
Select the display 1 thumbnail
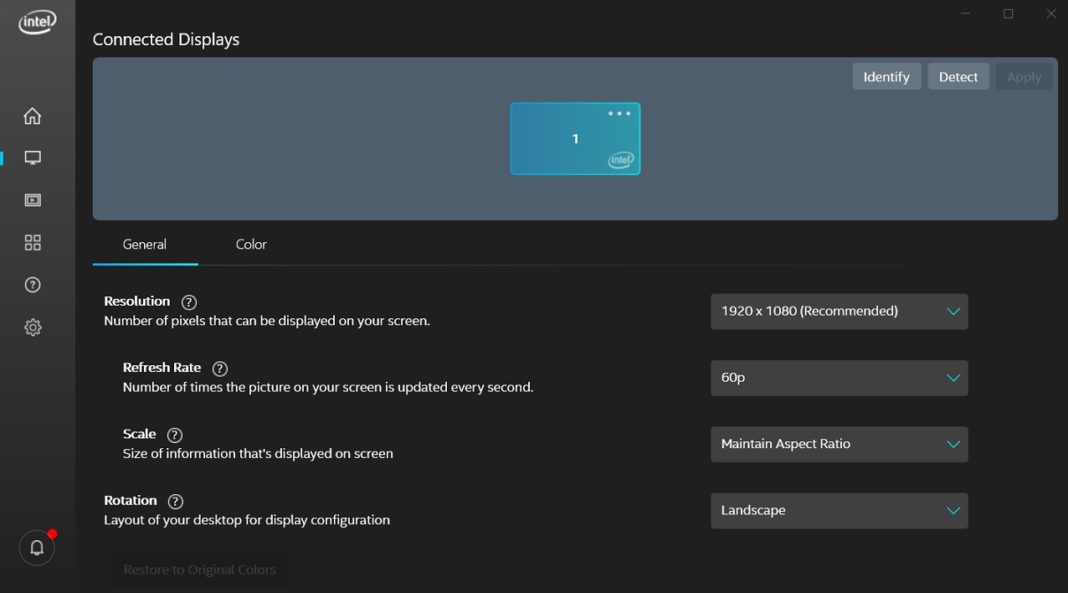coord(575,138)
